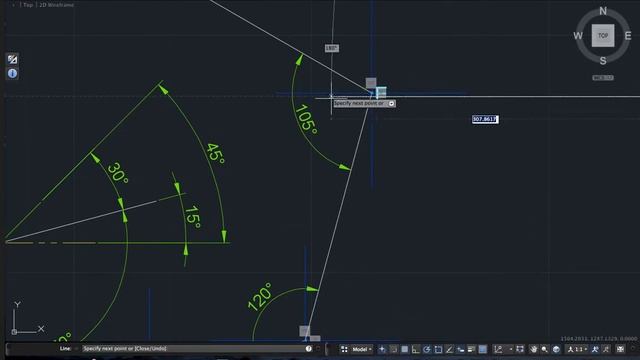Toggle the highlighted Transparency square icon
This screenshot has height=360, width=640.
[482, 349]
